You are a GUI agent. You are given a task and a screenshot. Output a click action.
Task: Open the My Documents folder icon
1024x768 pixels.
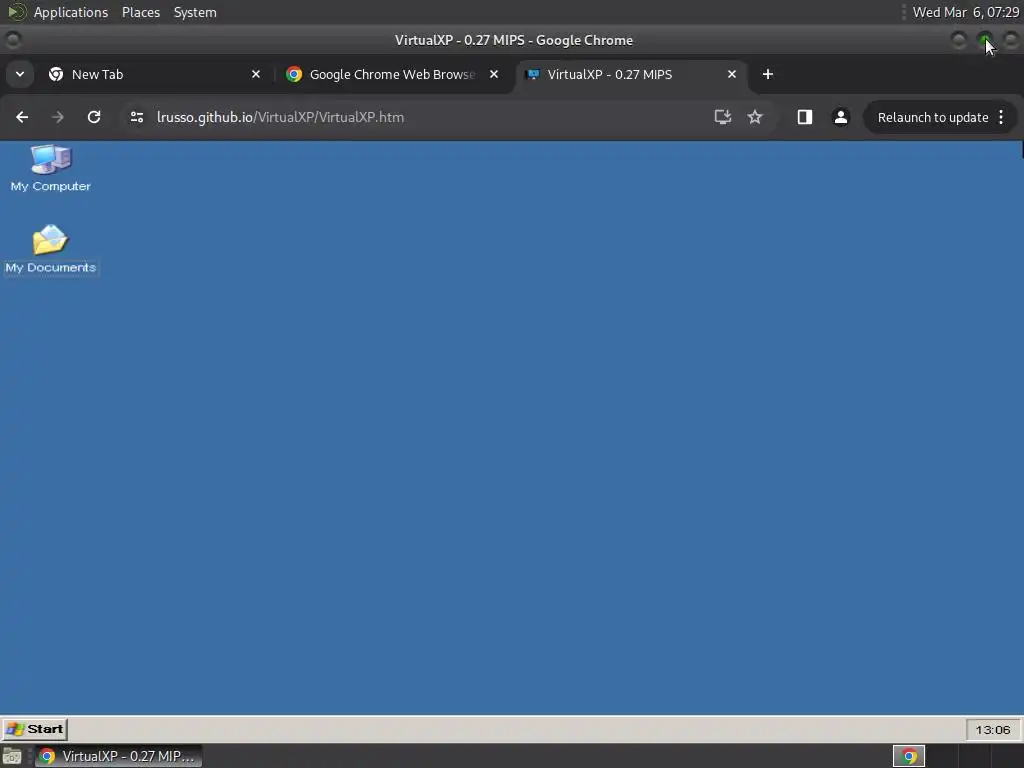pyautogui.click(x=50, y=249)
